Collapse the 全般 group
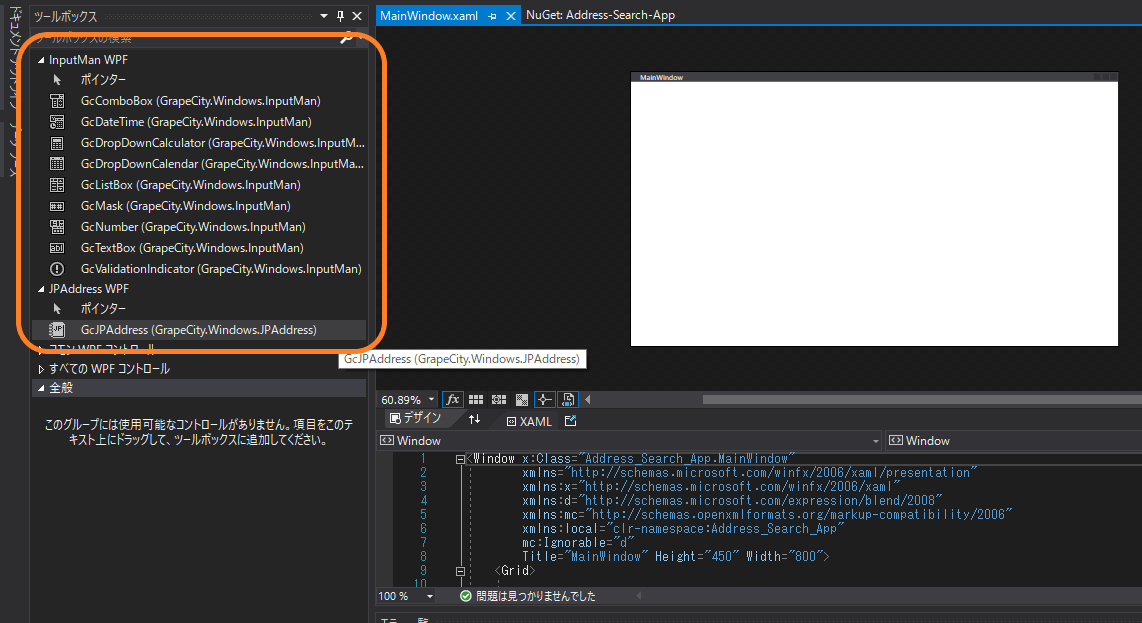Screen dimensions: 1142x623 41,388
